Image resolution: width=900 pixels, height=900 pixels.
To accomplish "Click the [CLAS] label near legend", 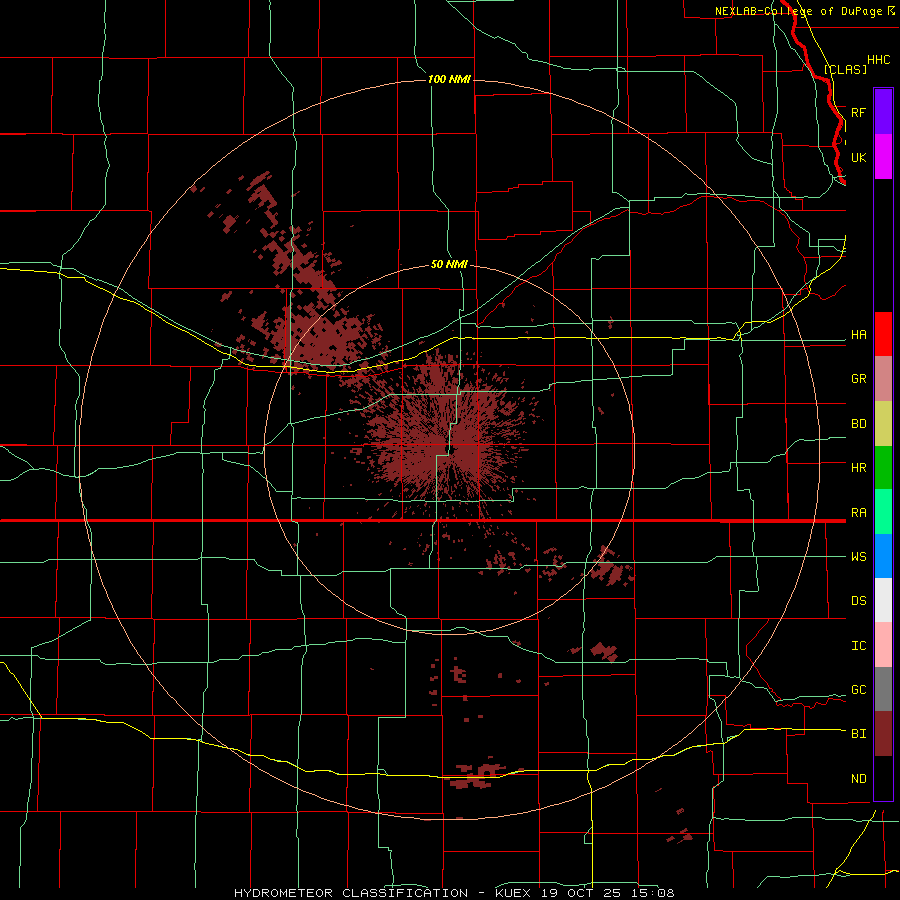I will [x=845, y=69].
